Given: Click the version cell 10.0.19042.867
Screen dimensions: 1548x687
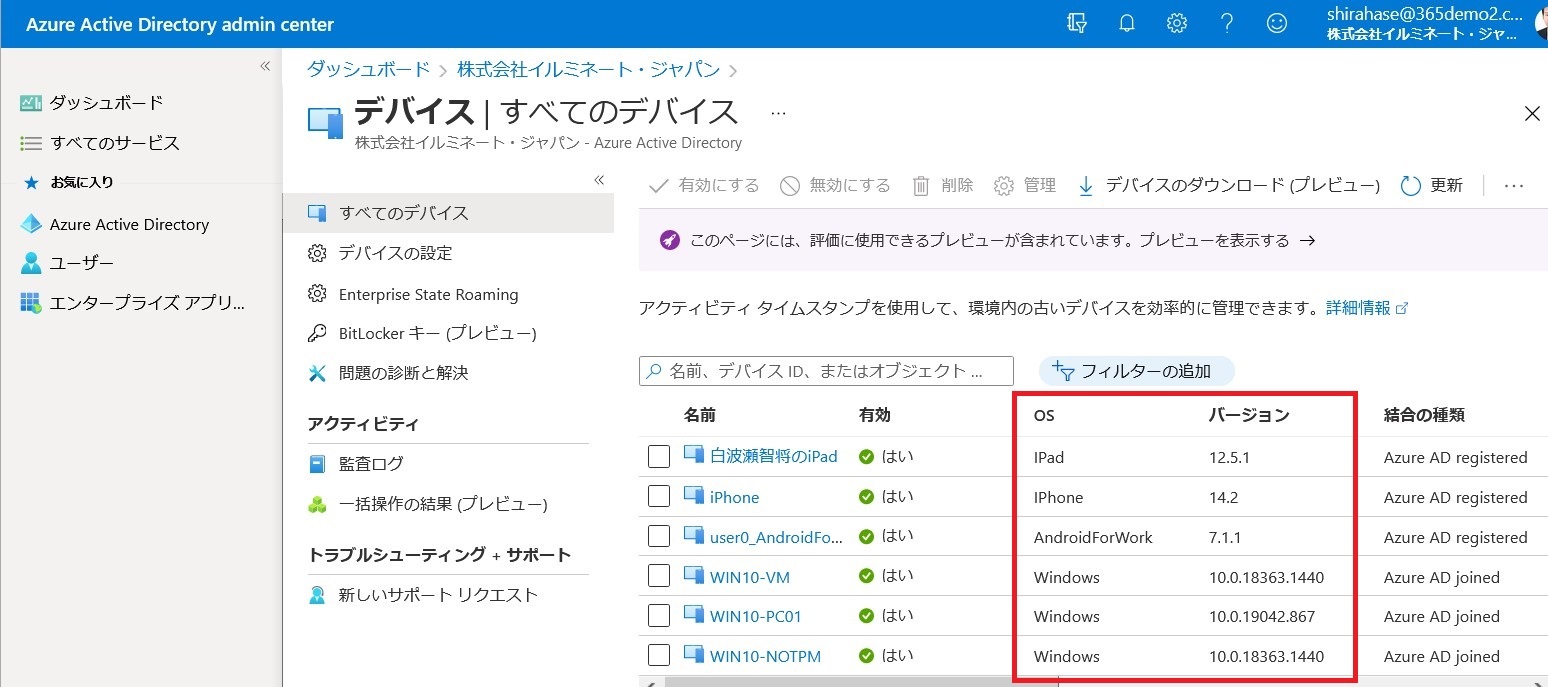Looking at the screenshot, I should click(1262, 616).
